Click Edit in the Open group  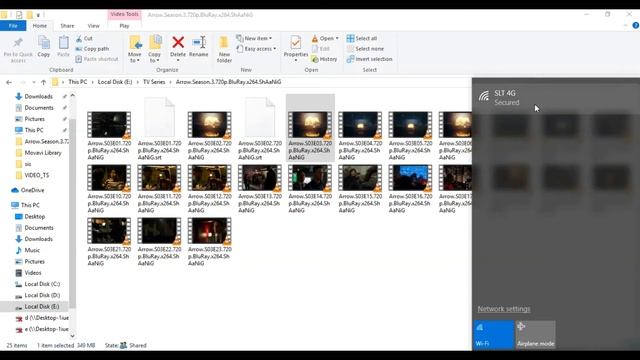(321, 49)
